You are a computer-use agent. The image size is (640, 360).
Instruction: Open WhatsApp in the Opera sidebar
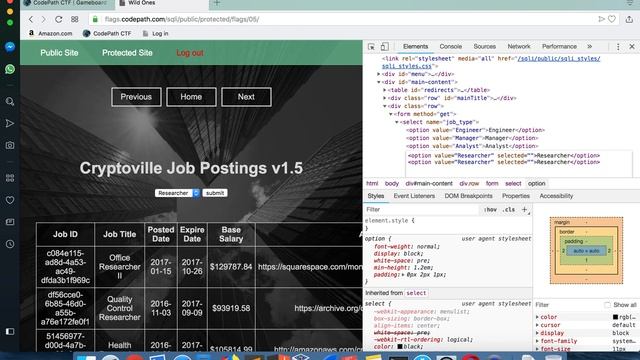point(10,69)
